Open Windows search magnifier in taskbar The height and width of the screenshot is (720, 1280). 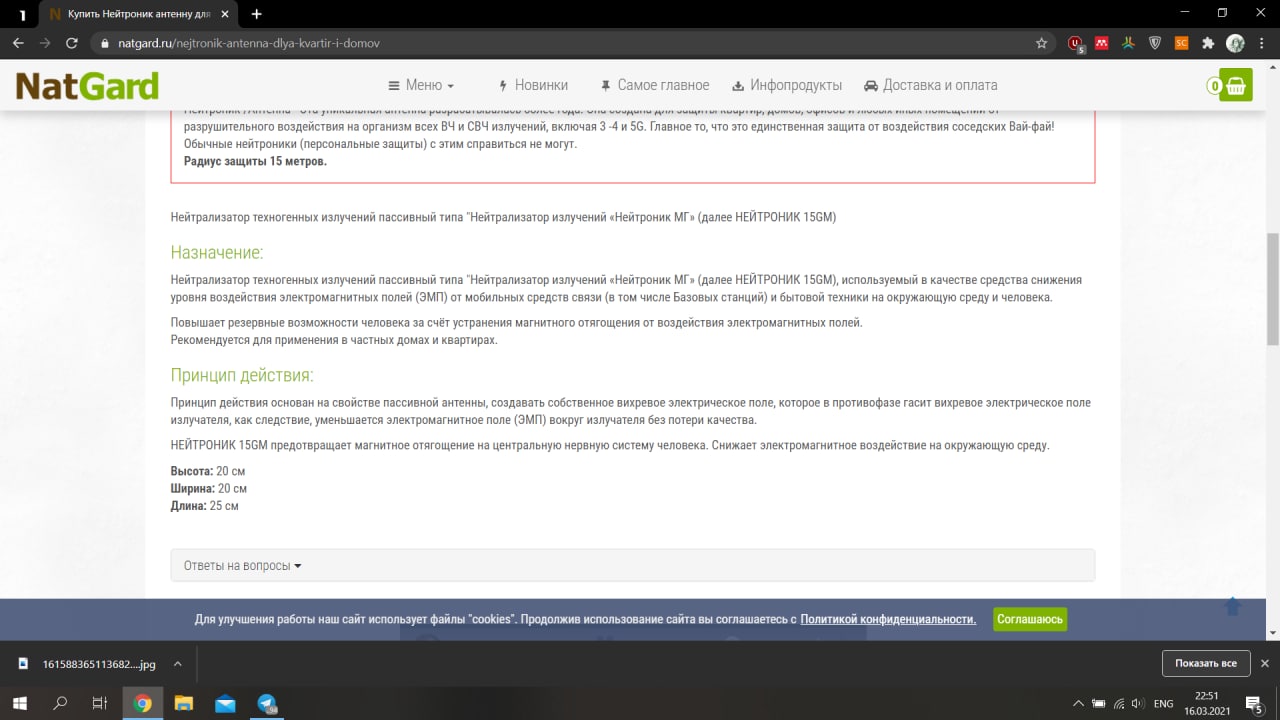(x=60, y=703)
